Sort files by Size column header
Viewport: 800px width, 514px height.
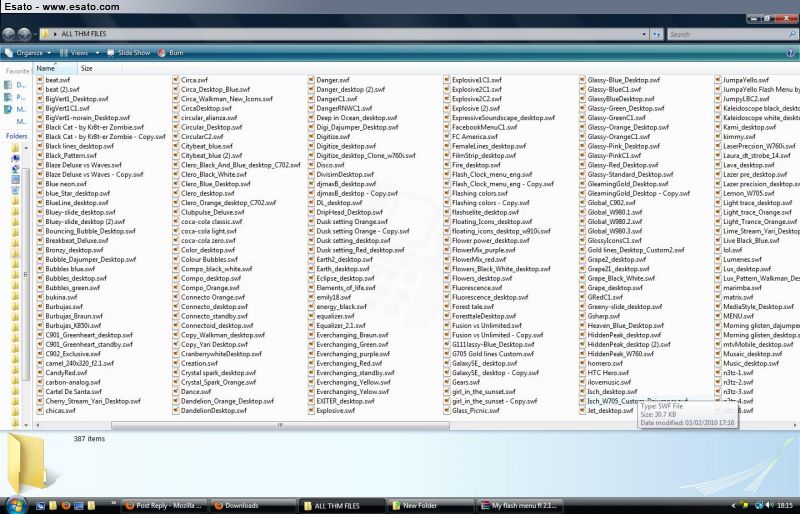pos(86,68)
